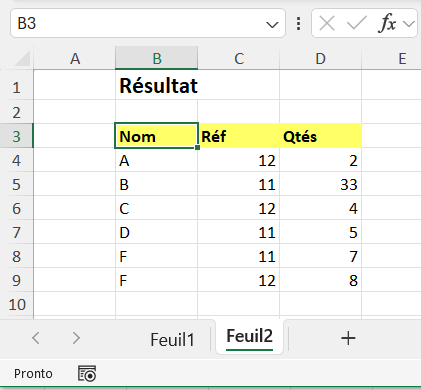Click Réf value 12 in row 9
The width and height of the screenshot is (421, 390).
[x=239, y=280]
